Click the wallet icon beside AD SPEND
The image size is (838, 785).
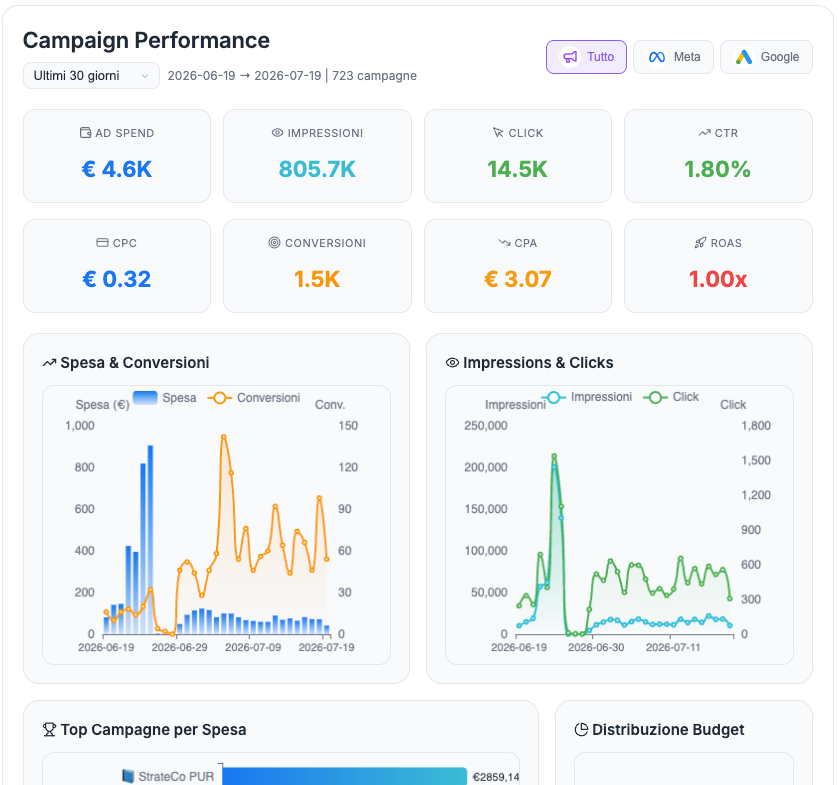(86, 133)
